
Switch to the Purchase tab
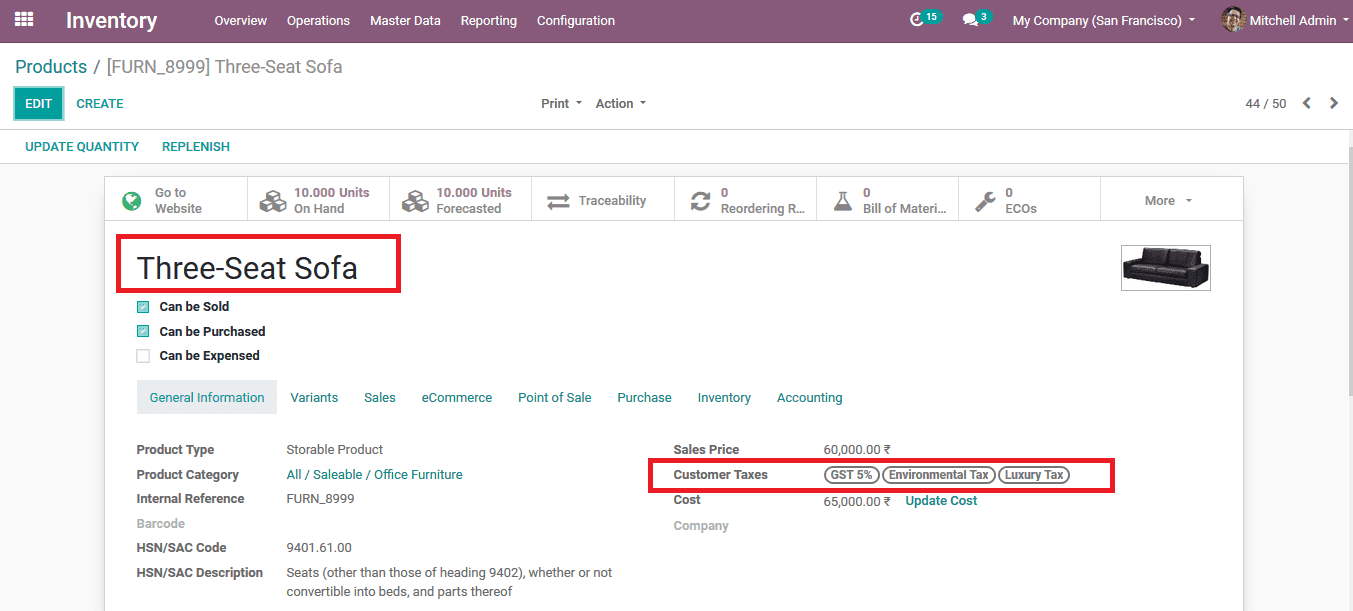pyautogui.click(x=644, y=397)
